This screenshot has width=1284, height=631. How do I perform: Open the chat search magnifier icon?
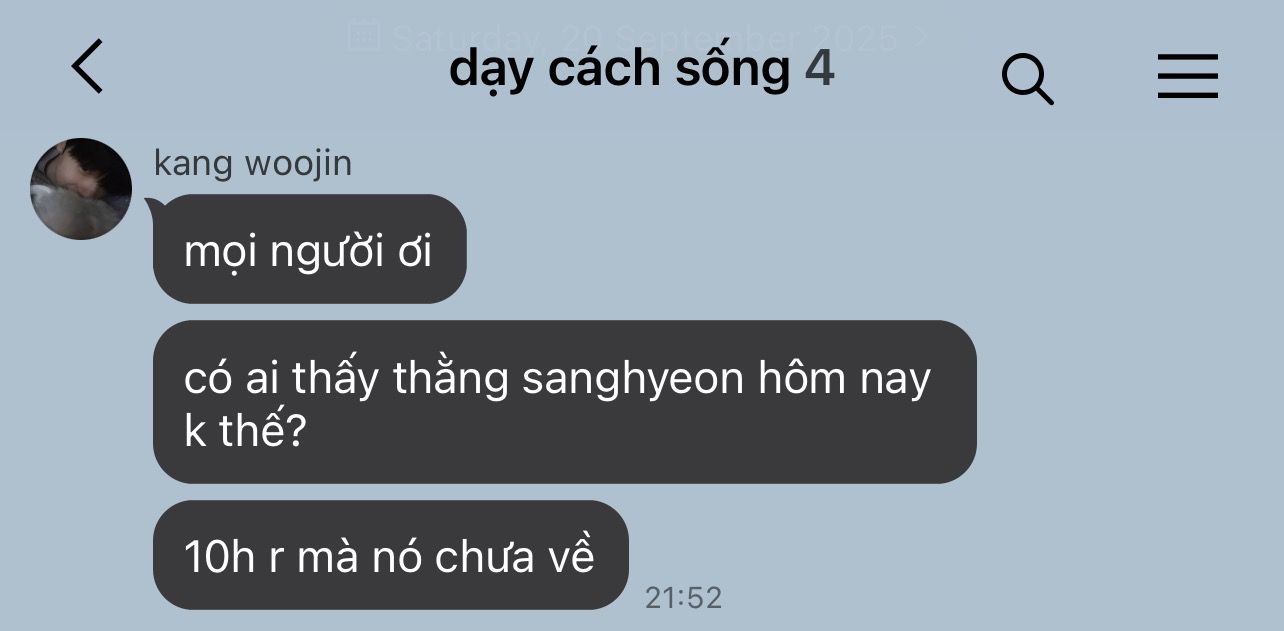(1027, 78)
